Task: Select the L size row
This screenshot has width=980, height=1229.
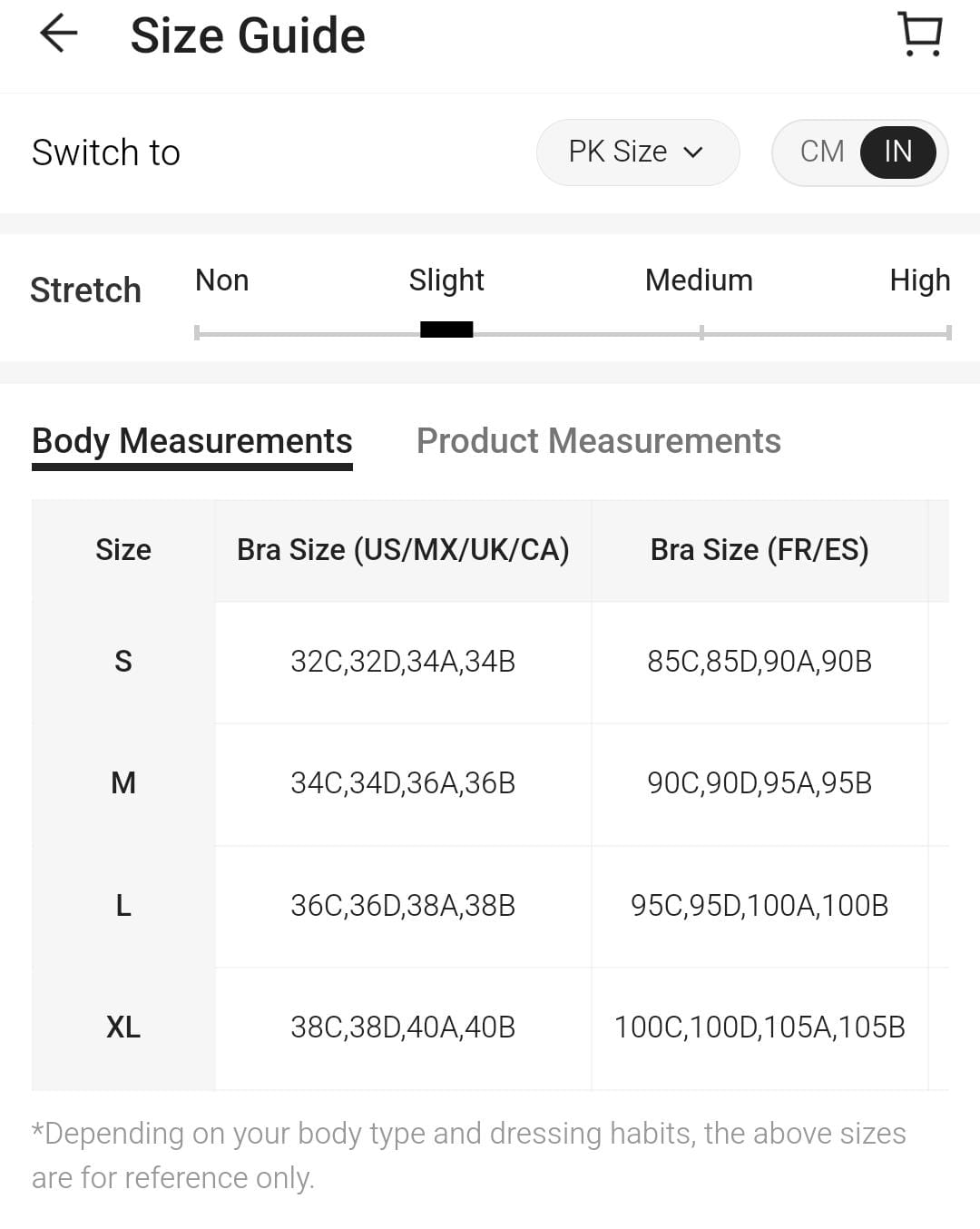Action: tap(123, 906)
